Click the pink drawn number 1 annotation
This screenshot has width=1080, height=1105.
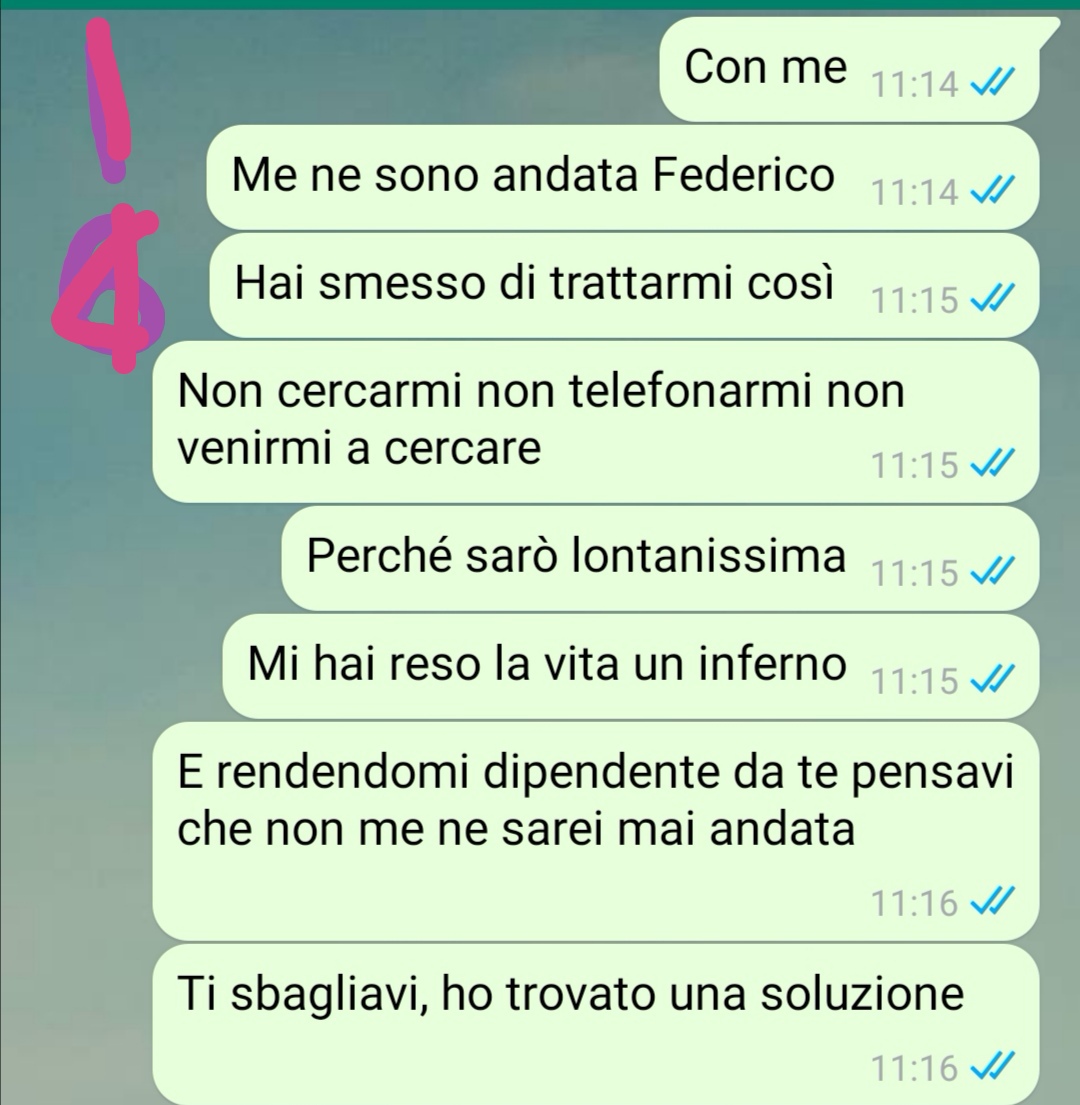tap(107, 100)
